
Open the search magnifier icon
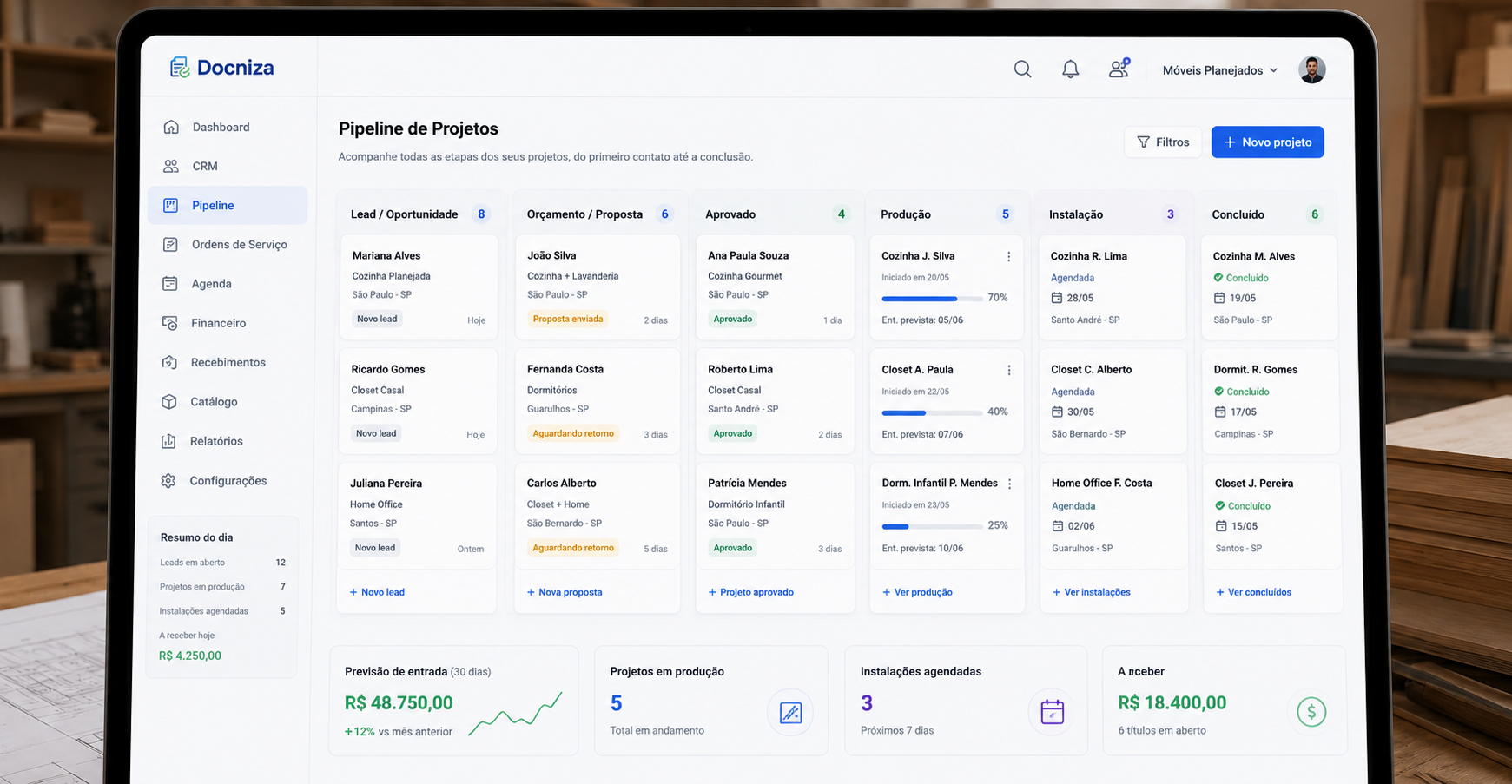pyautogui.click(x=1022, y=69)
